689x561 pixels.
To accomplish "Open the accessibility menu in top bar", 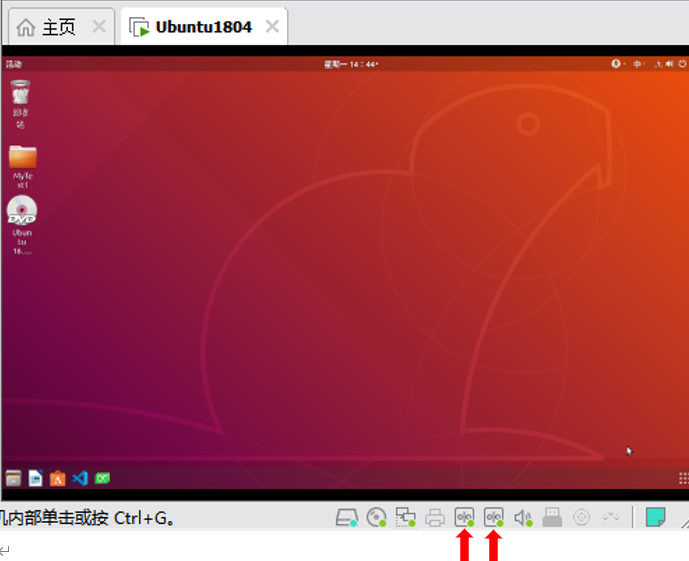I will 617,64.
